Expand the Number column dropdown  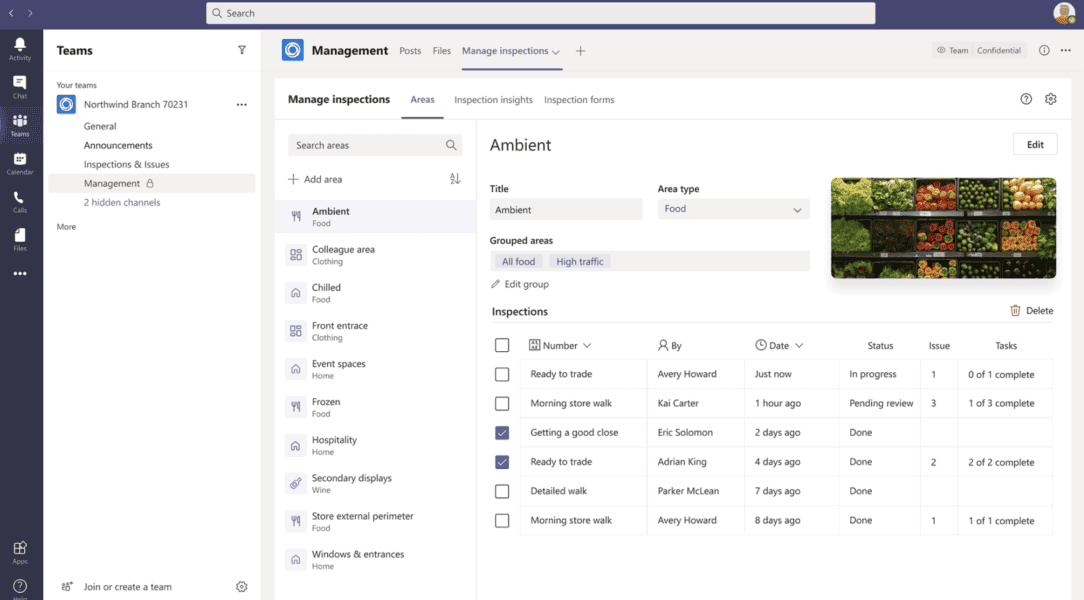(x=586, y=346)
